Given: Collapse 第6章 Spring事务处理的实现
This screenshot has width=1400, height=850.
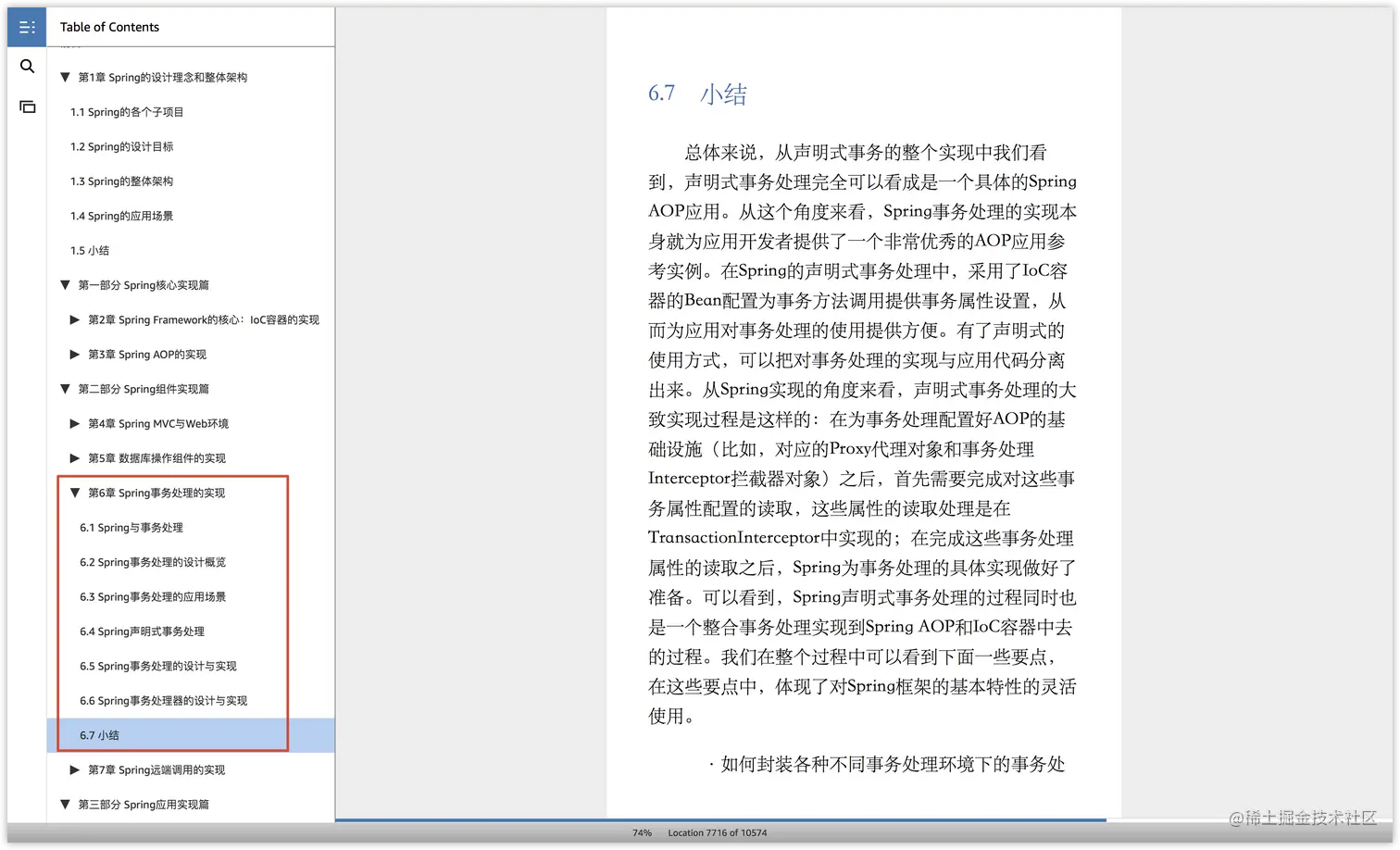Looking at the screenshot, I should (75, 493).
